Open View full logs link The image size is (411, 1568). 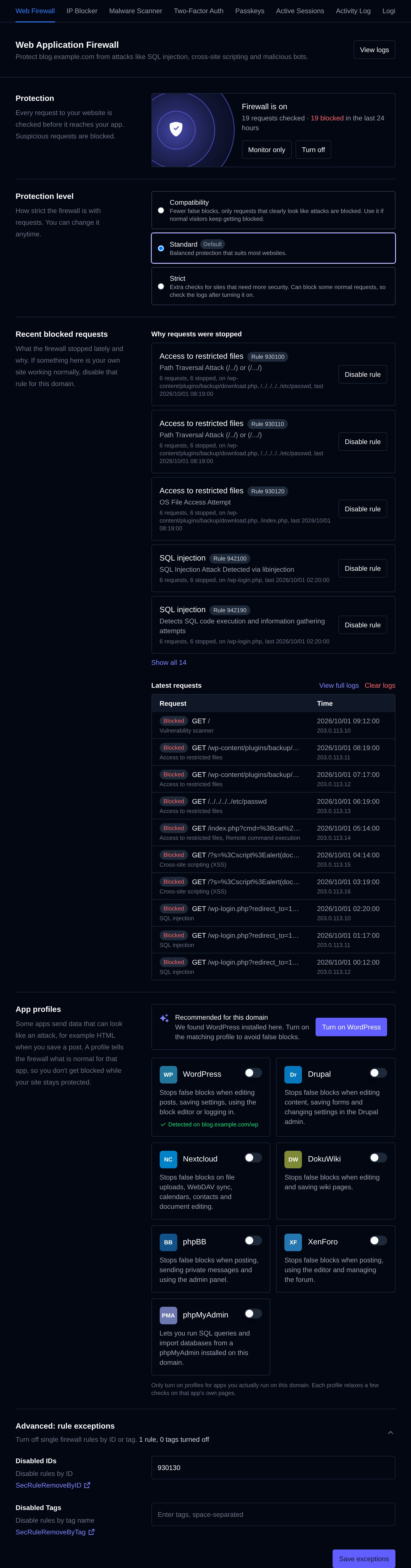point(339,685)
